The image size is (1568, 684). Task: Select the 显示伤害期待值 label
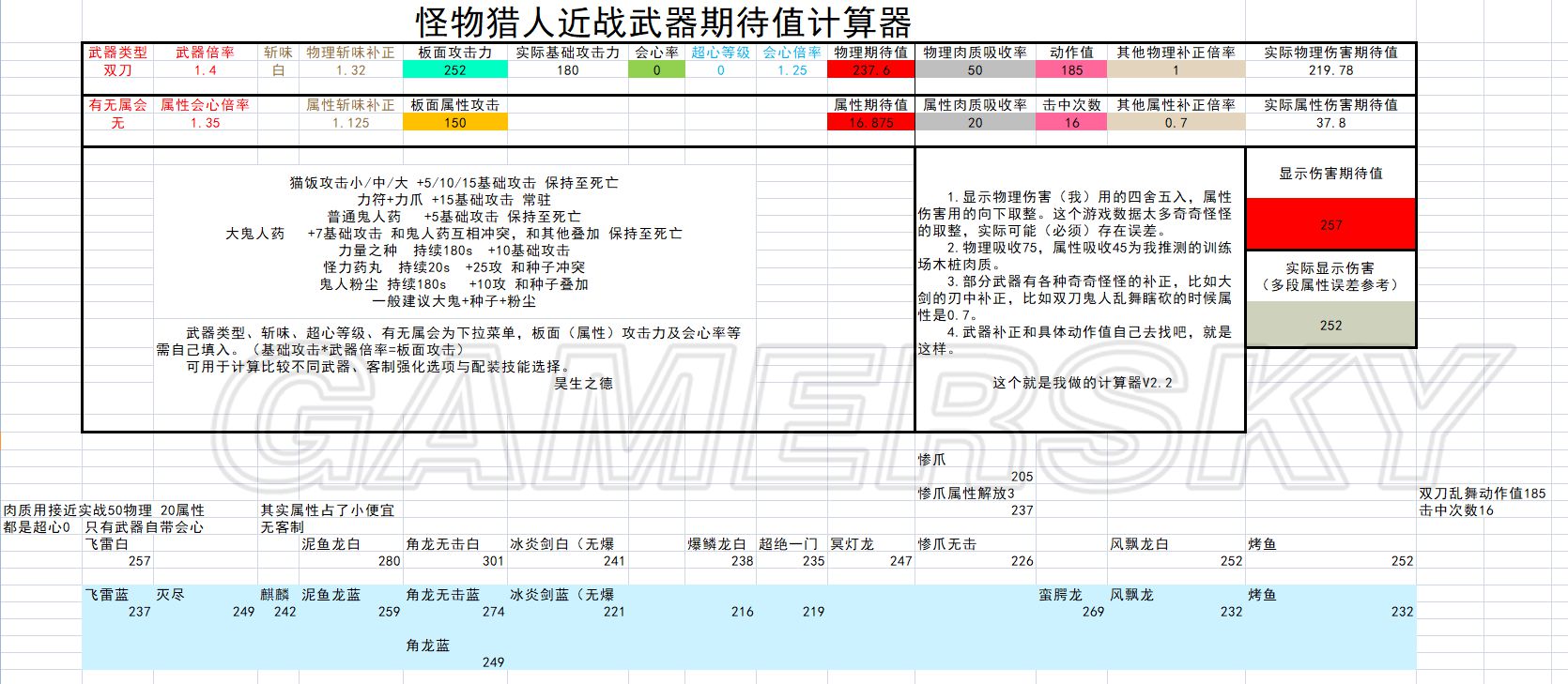(1331, 174)
